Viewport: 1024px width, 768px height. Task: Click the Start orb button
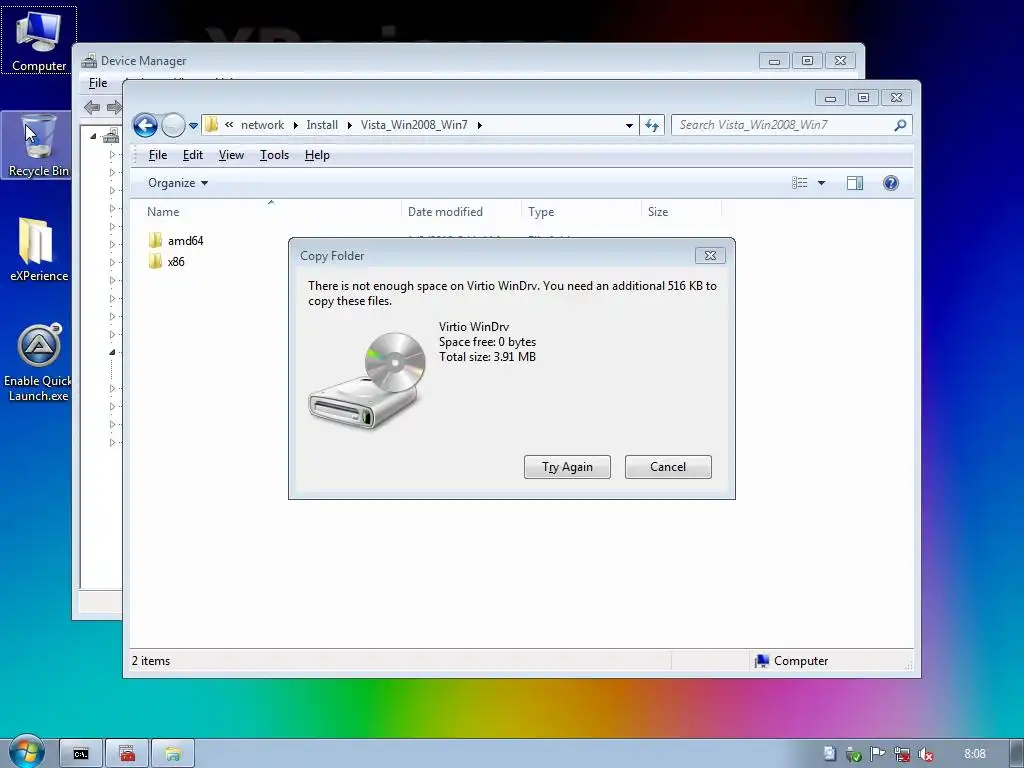26,752
